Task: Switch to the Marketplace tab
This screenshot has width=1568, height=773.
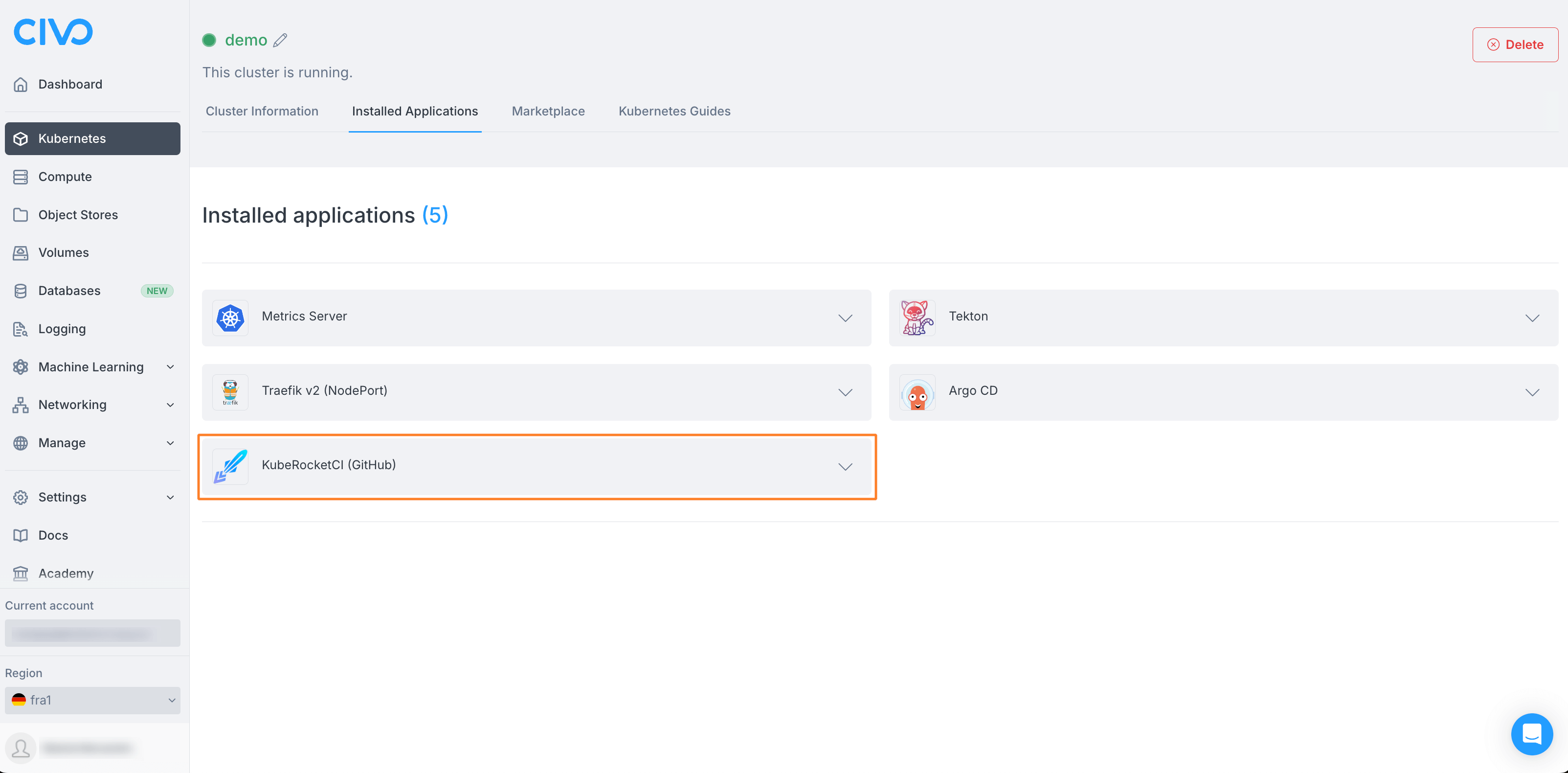Action: pyautogui.click(x=548, y=111)
